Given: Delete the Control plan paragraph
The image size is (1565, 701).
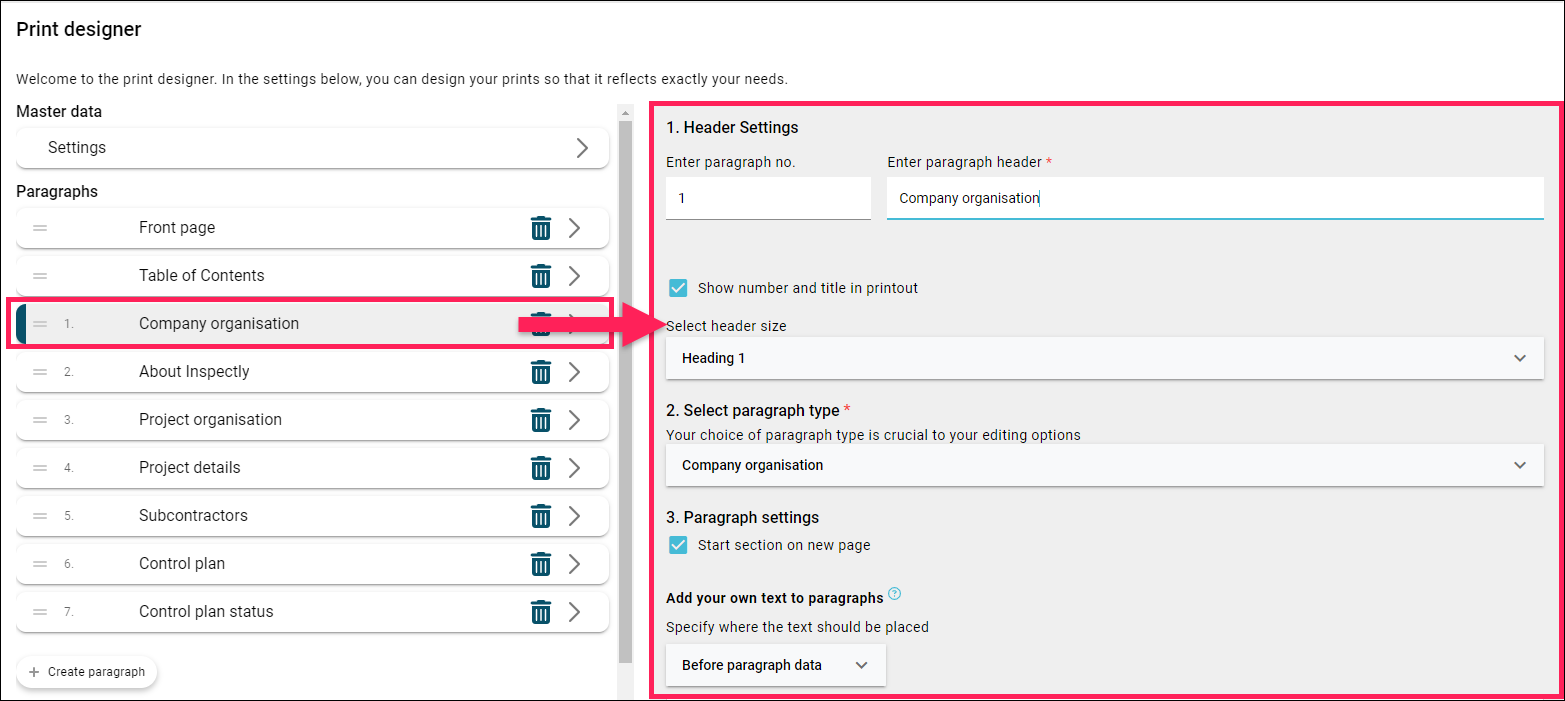Looking at the screenshot, I should [x=541, y=564].
